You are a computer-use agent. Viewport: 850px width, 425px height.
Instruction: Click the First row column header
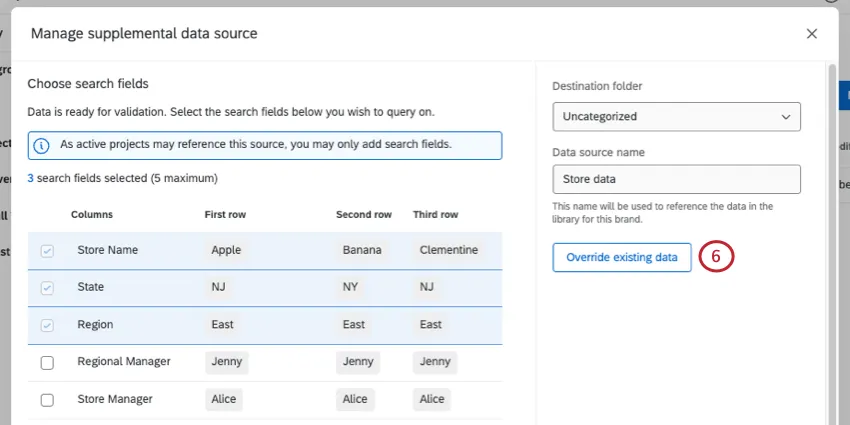[x=225, y=215]
